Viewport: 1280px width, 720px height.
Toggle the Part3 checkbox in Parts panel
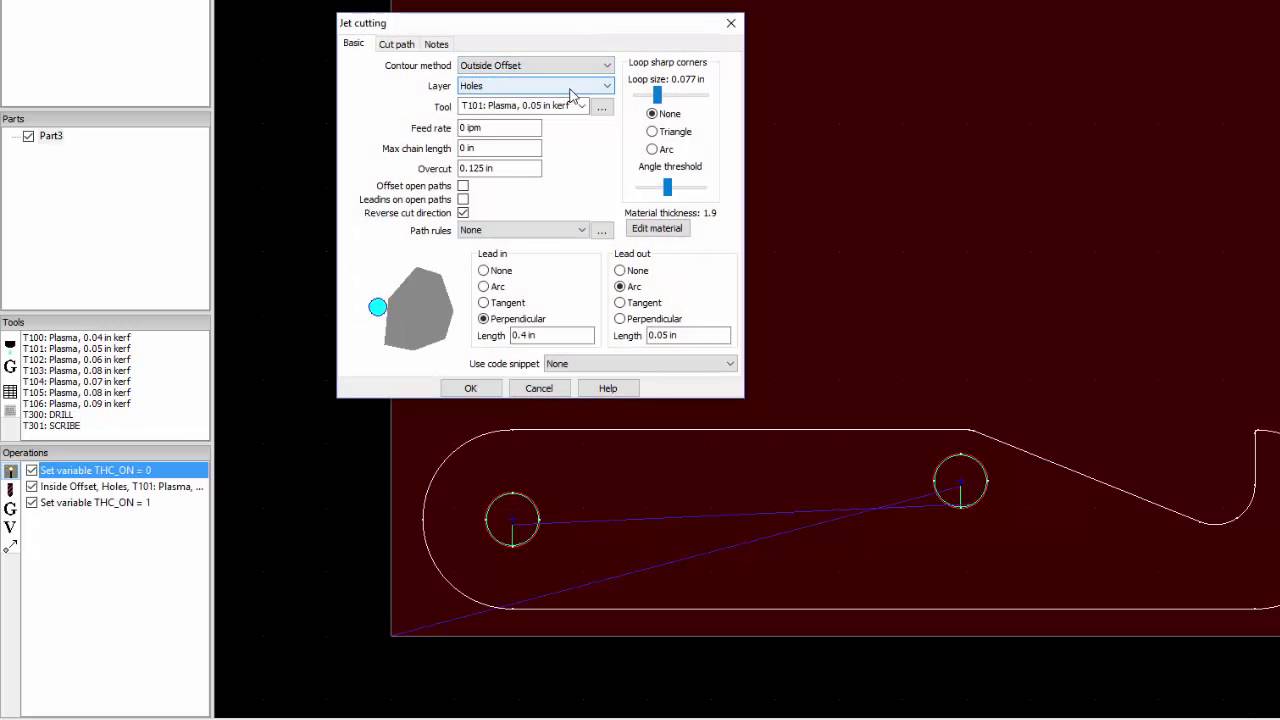[x=29, y=136]
